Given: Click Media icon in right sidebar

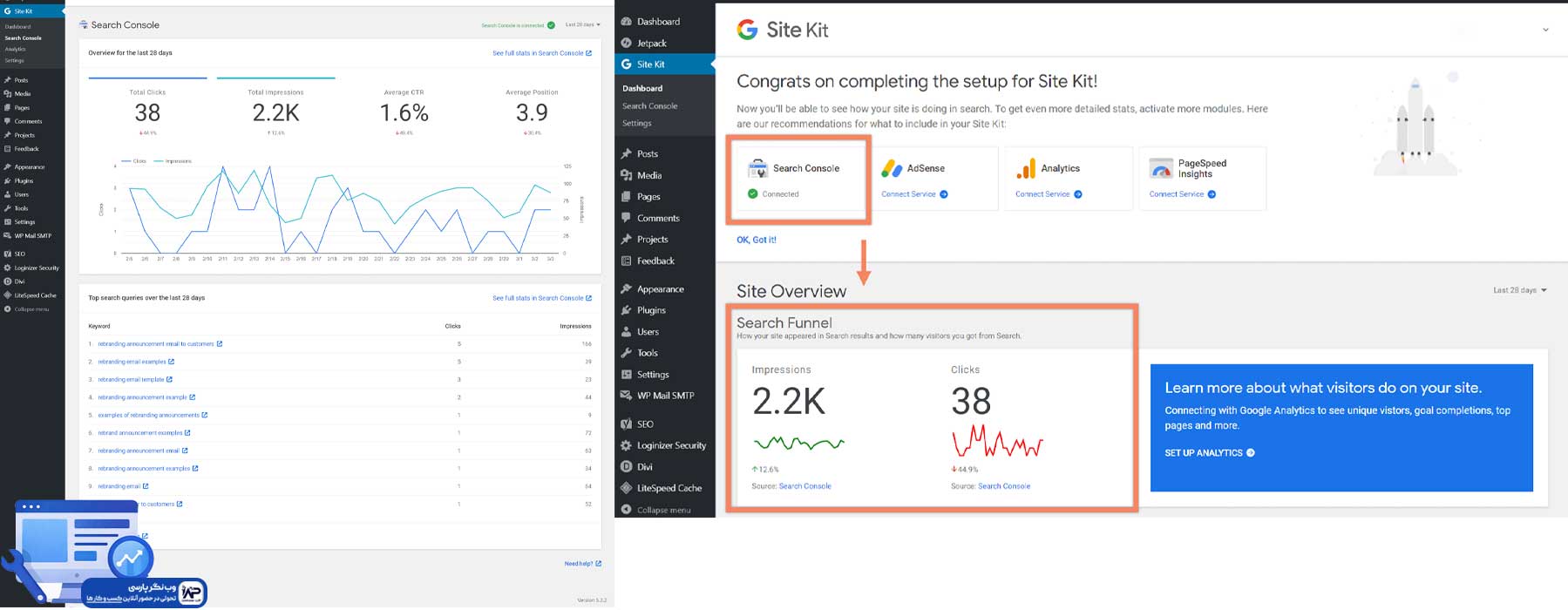Looking at the screenshot, I should 626,175.
